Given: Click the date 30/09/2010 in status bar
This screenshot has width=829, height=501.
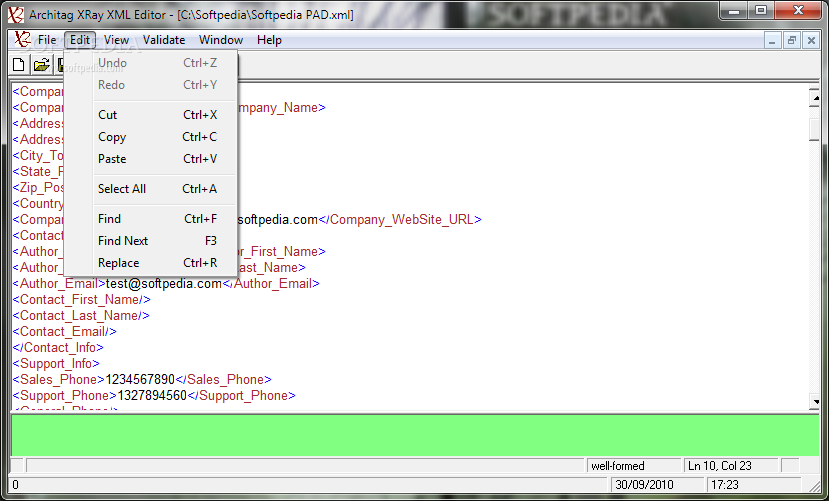Looking at the screenshot, I should 658,485.
